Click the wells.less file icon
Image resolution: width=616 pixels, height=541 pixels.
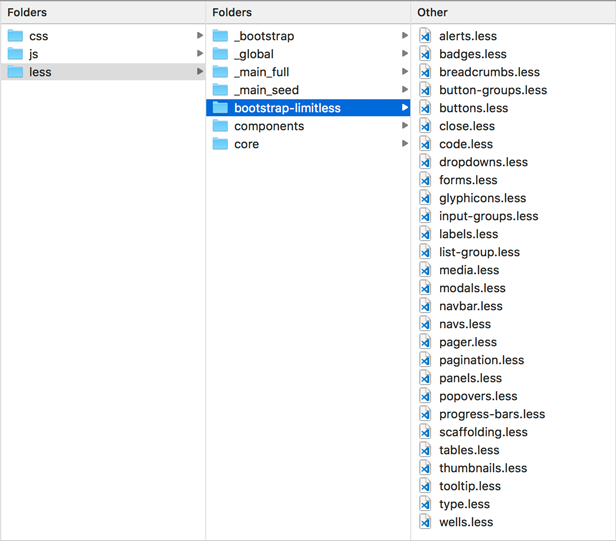425,522
